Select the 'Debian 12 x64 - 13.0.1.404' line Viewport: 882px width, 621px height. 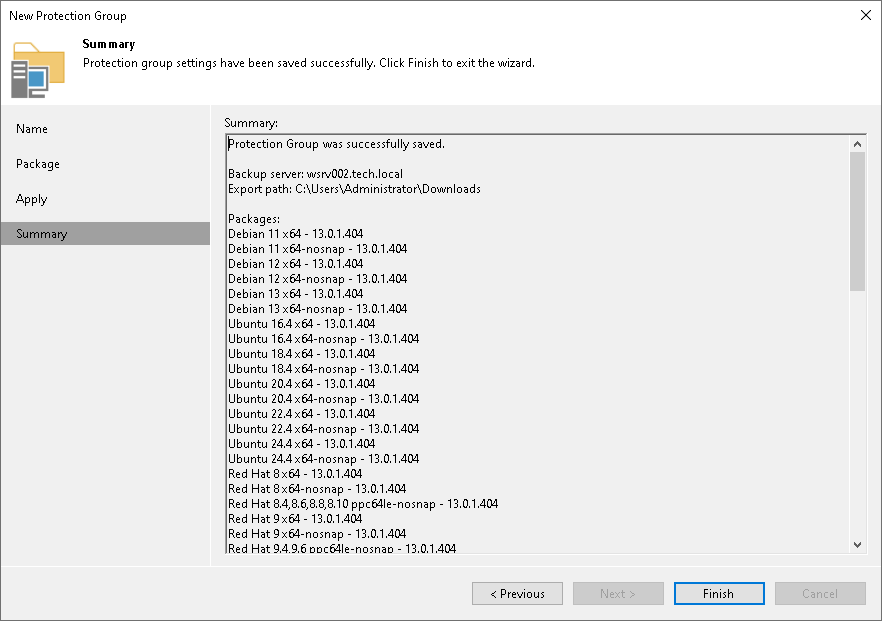pos(296,264)
